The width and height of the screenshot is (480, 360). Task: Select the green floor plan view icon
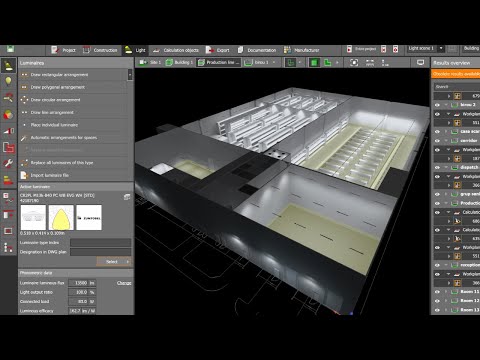coord(291,62)
